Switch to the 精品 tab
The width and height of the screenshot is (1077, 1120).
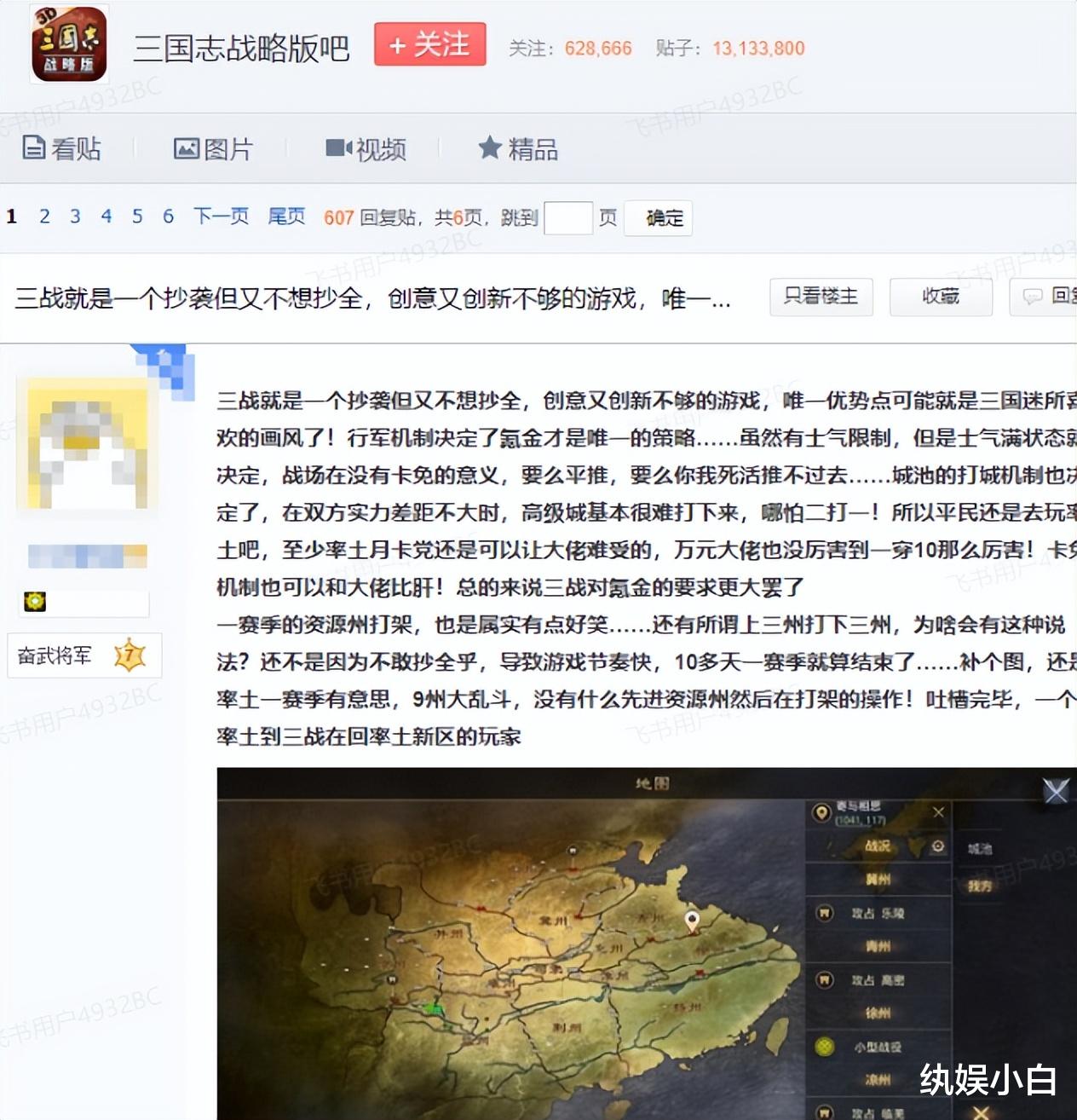[518, 149]
